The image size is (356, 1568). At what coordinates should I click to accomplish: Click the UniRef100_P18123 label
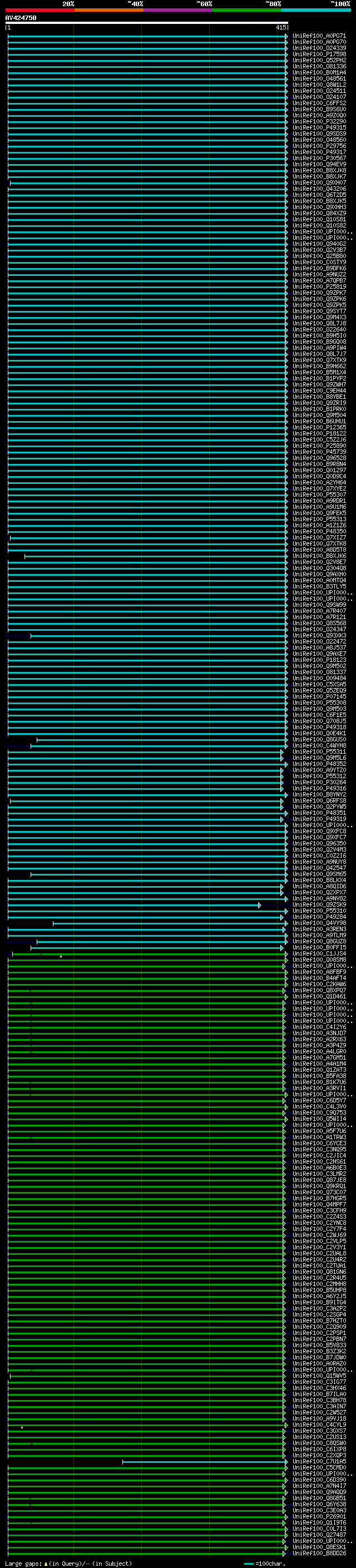tap(319, 660)
